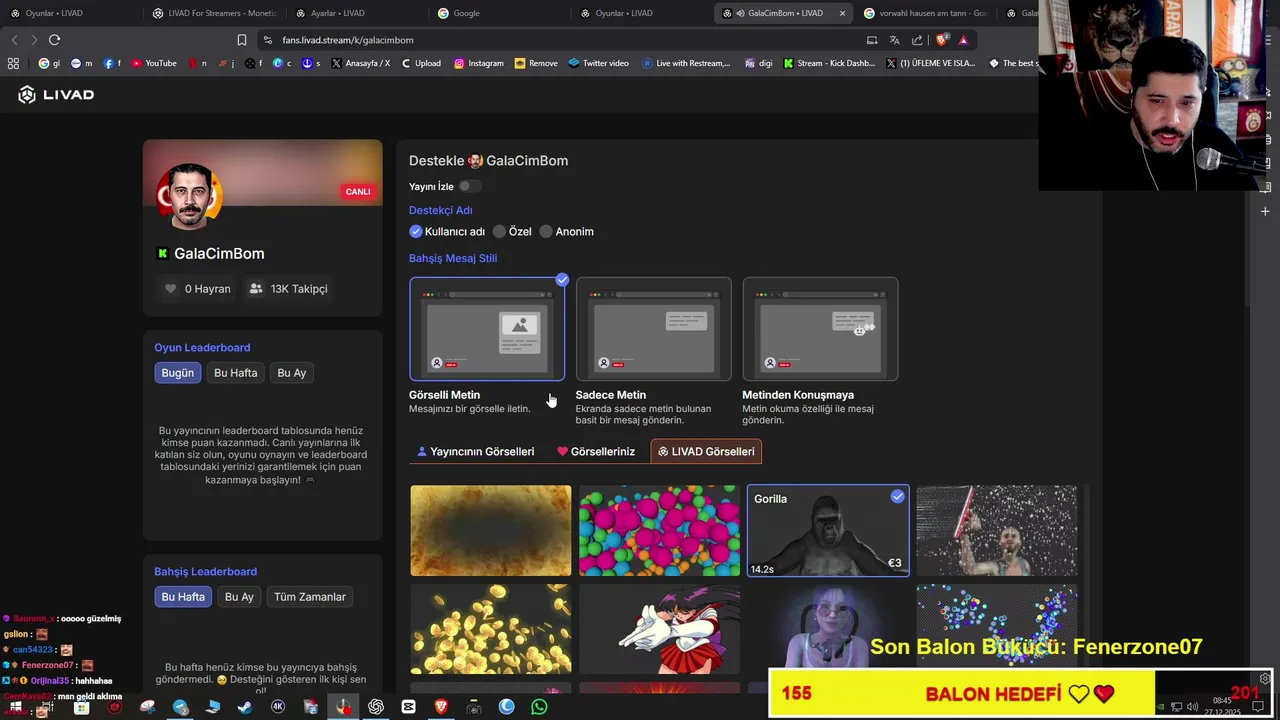Screen dimensions: 1280x720
Task: Click the CANLI live badge on profile banner
Action: (358, 191)
